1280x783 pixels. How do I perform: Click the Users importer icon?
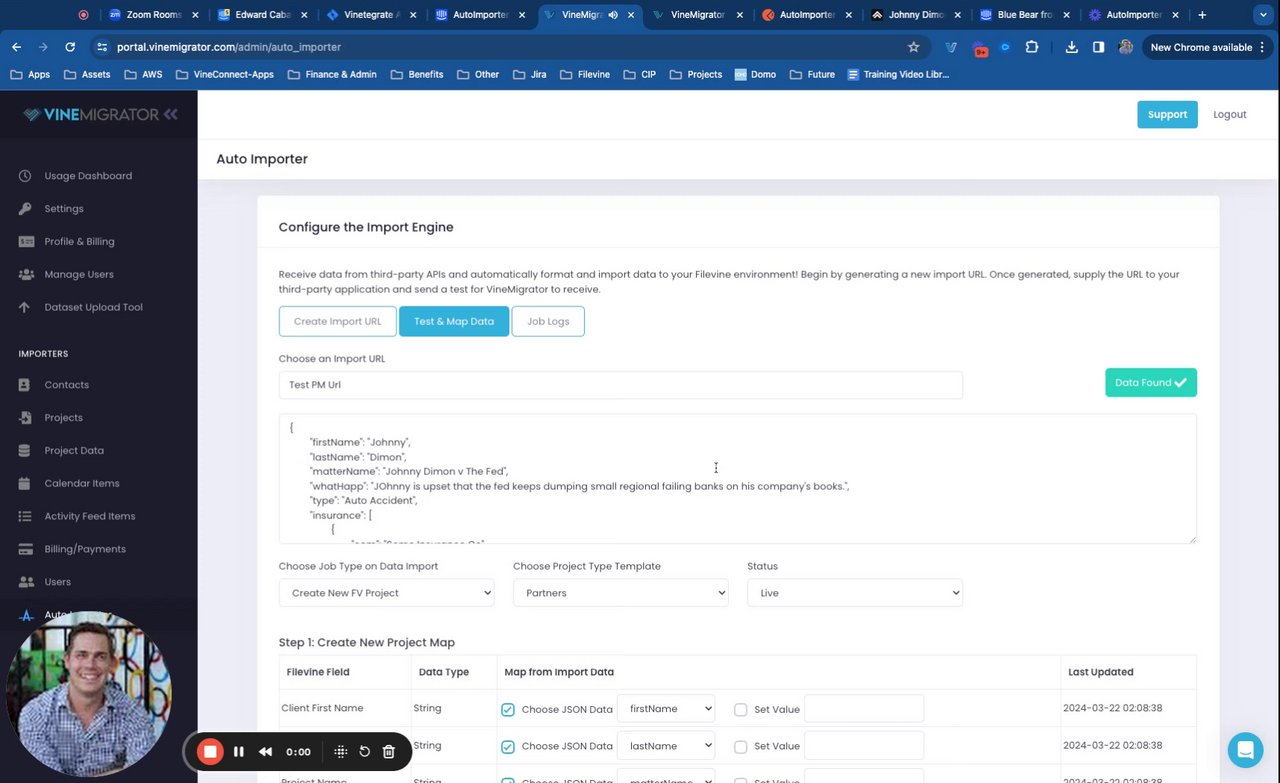25,582
